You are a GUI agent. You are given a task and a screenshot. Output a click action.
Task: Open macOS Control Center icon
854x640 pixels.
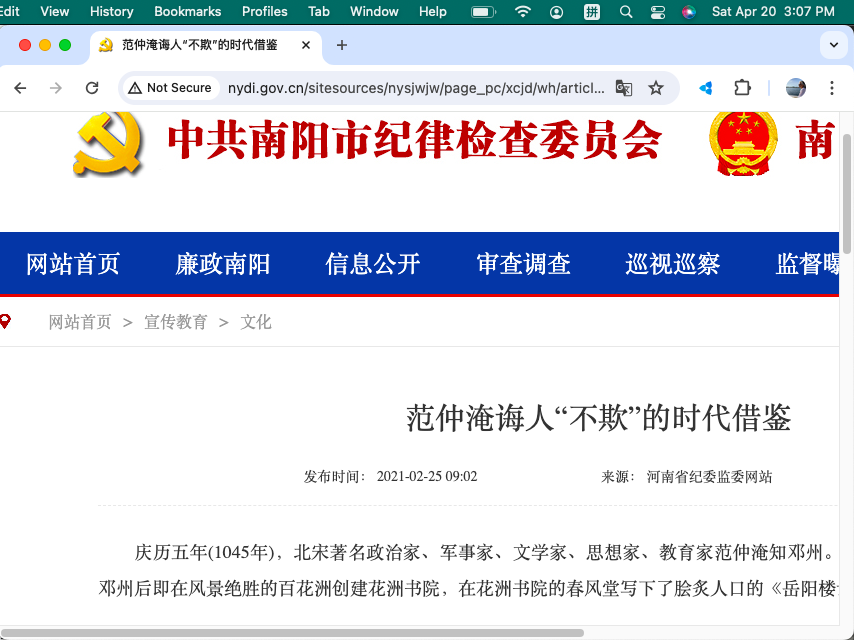click(657, 12)
